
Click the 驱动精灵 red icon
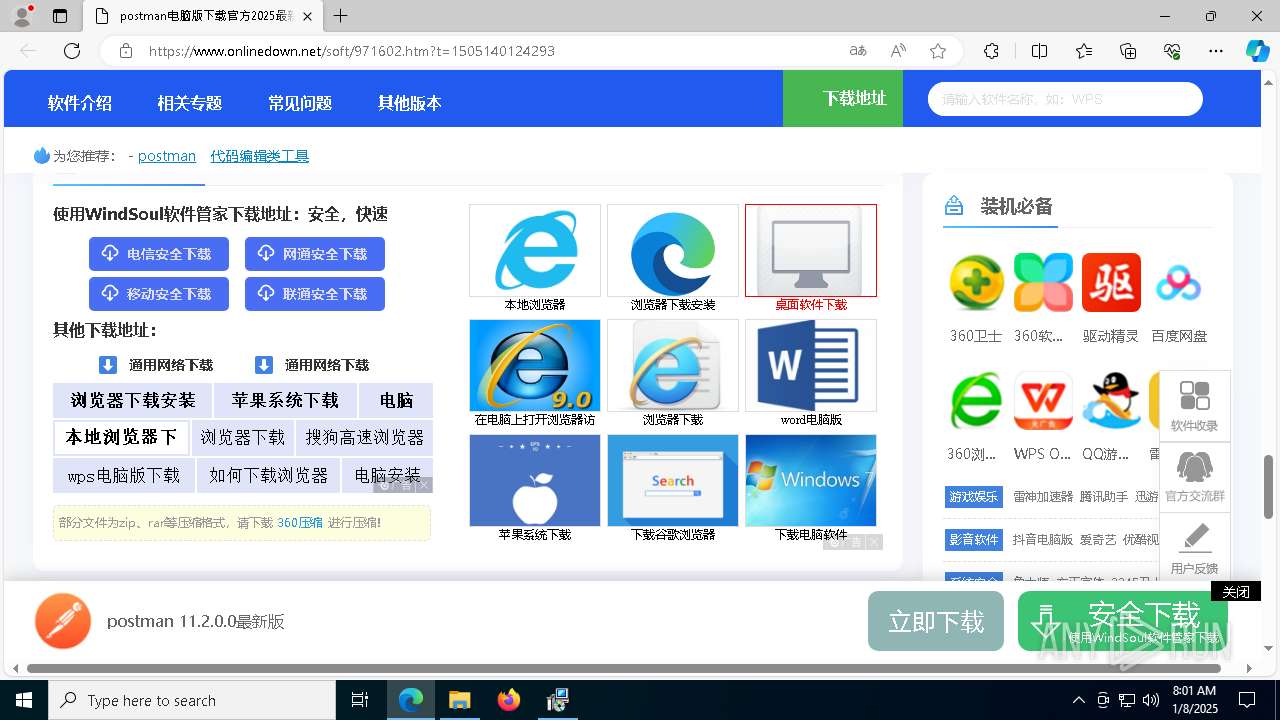[x=1111, y=282]
